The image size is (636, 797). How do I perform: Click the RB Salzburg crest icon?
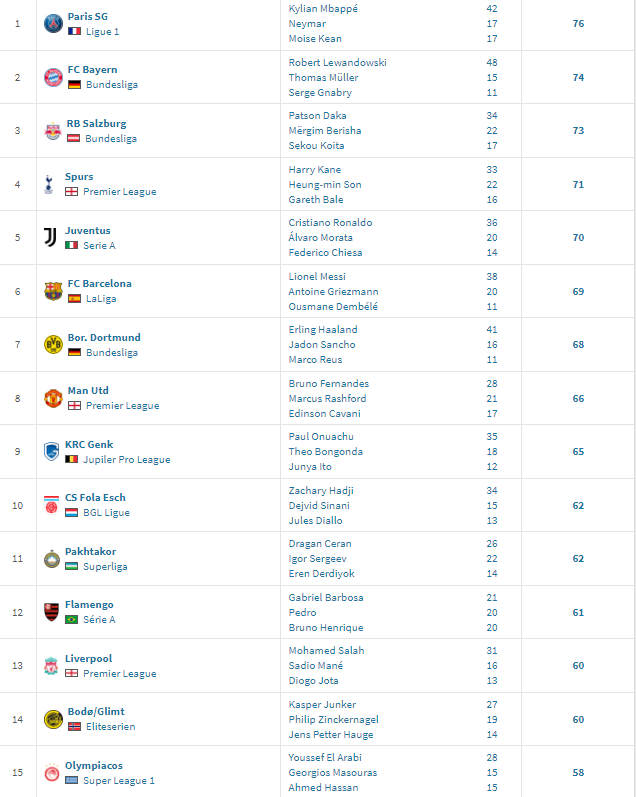52,131
